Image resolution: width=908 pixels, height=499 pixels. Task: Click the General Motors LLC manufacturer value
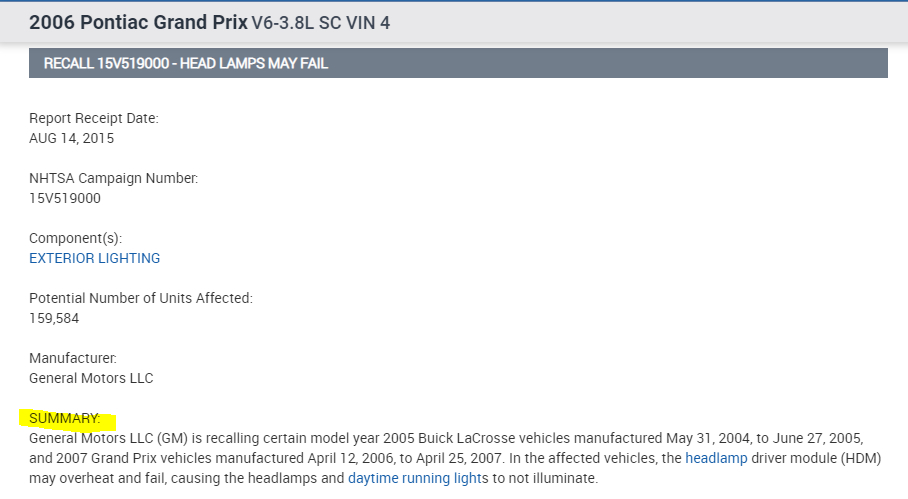[91, 378]
